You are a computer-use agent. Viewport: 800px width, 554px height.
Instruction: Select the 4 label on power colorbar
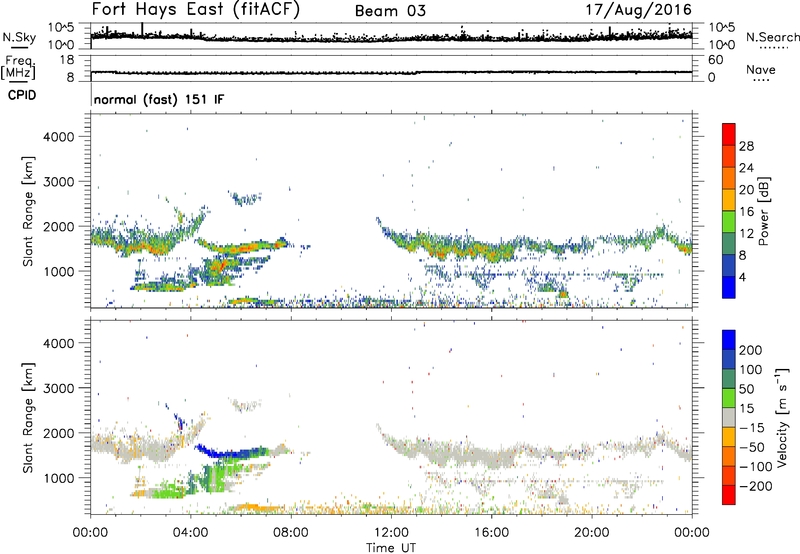click(743, 277)
